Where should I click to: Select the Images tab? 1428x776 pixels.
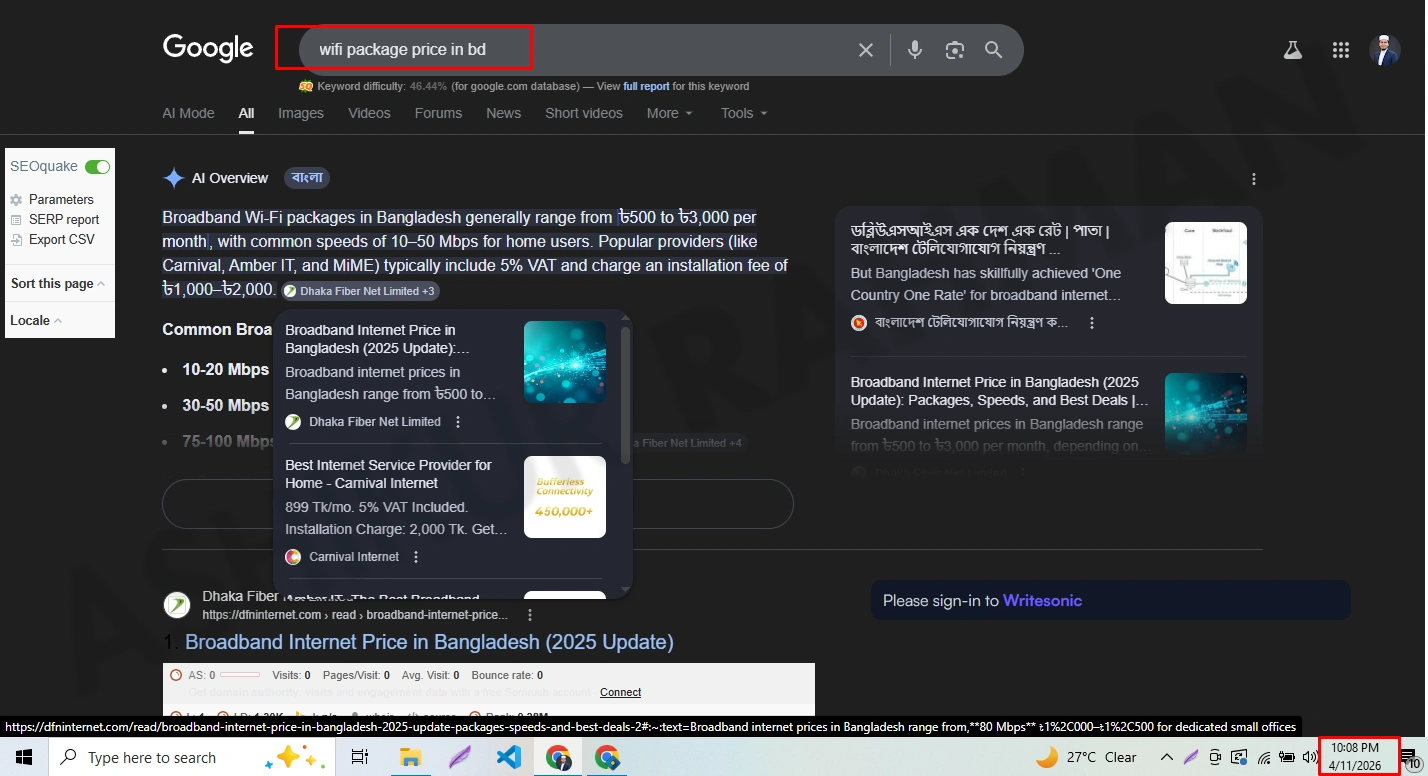click(x=301, y=113)
